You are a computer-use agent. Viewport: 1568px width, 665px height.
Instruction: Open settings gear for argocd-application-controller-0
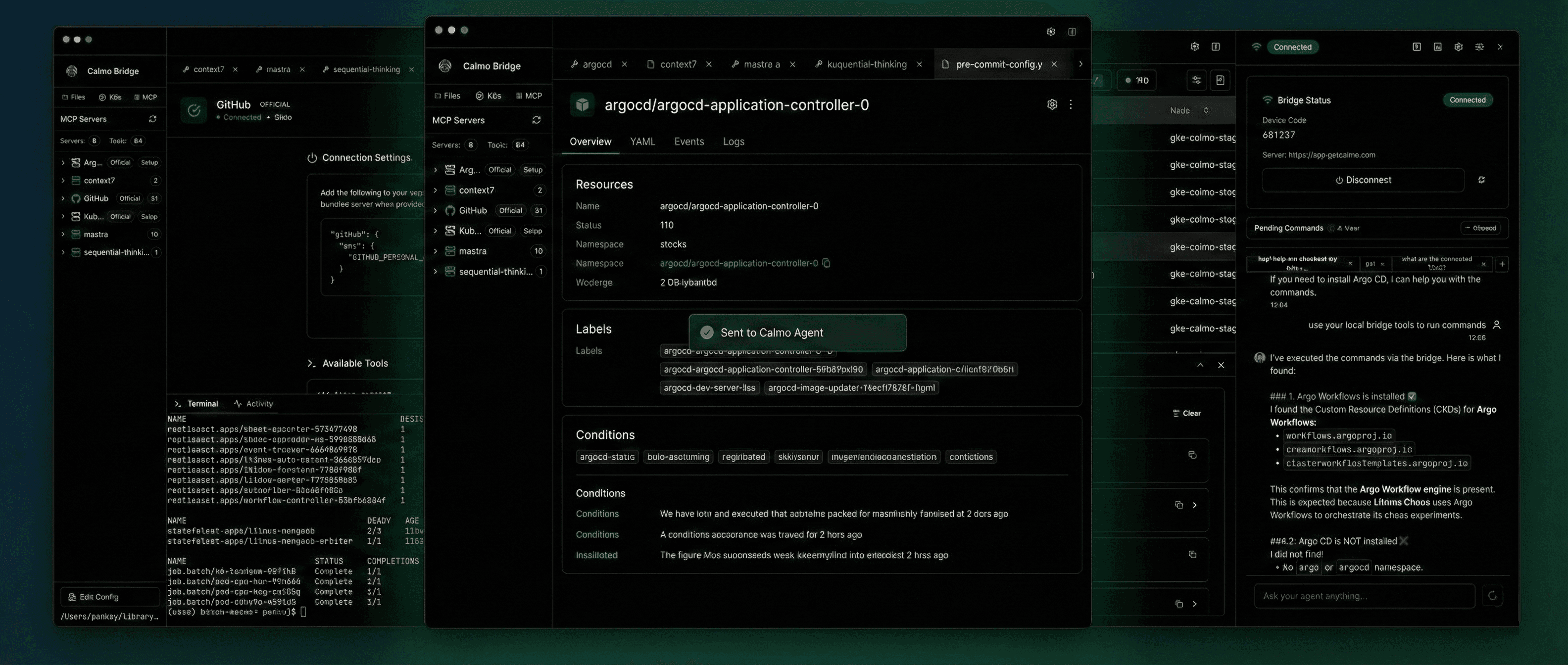tap(1052, 104)
